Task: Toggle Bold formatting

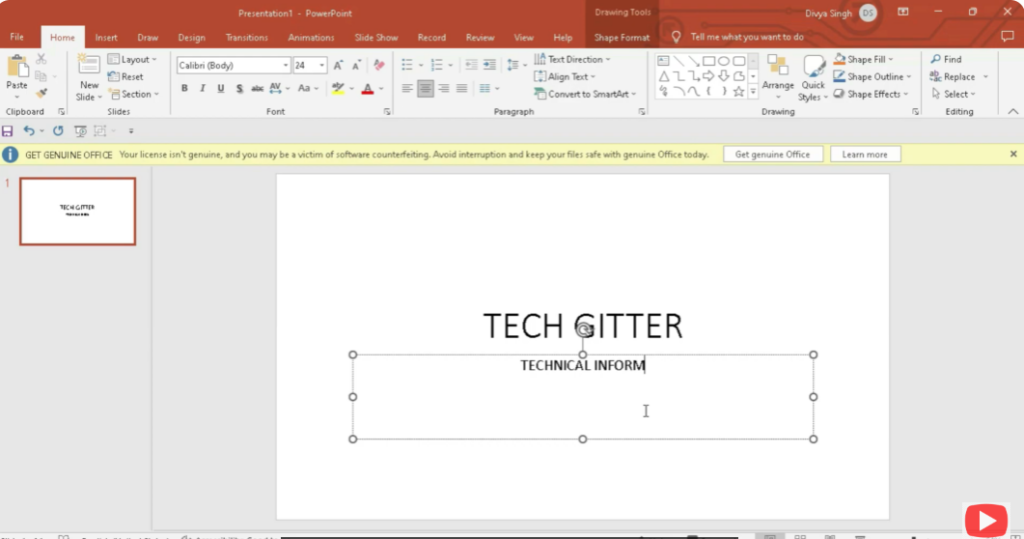Action: [x=184, y=89]
